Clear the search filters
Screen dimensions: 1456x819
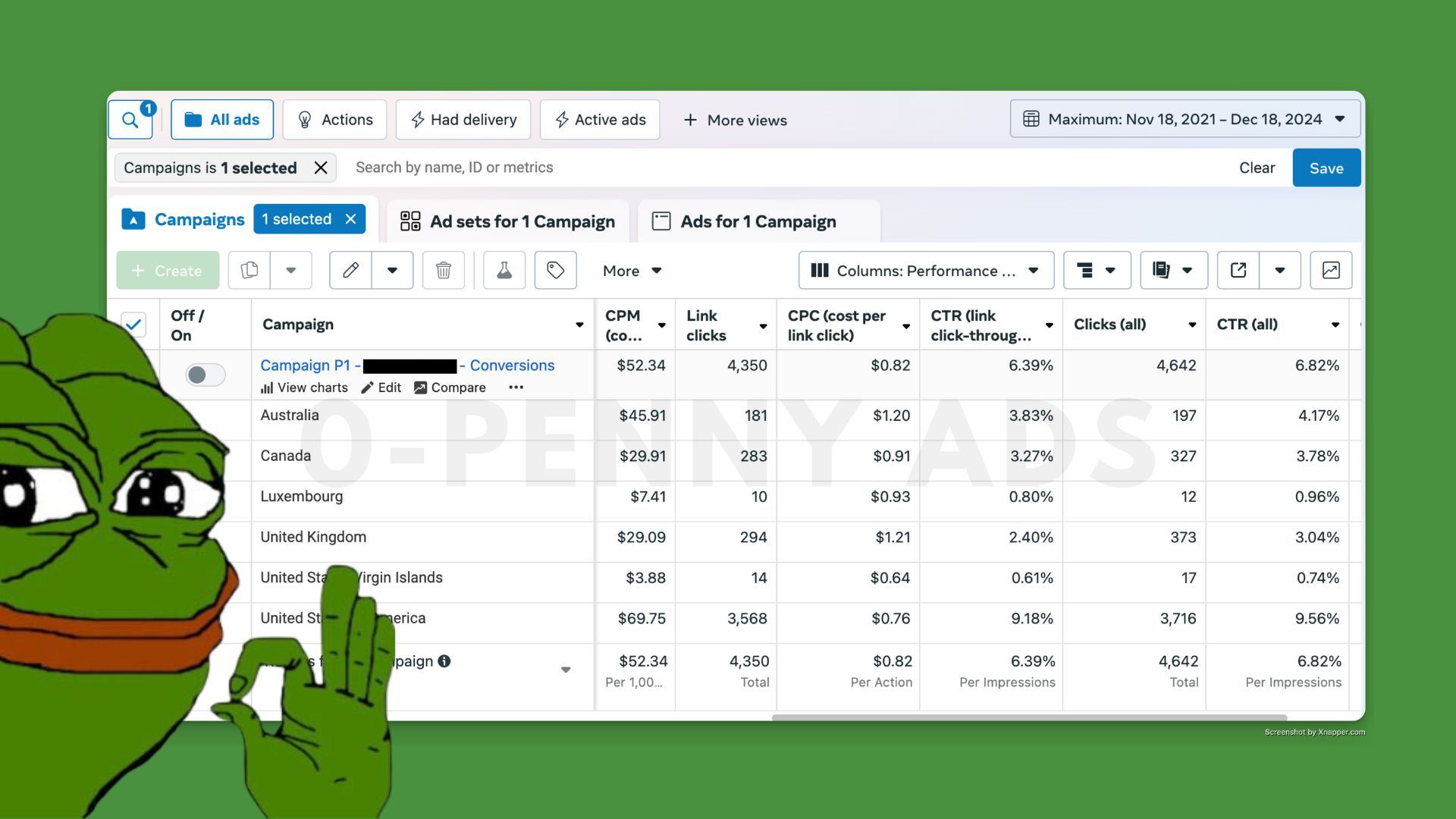point(1257,168)
